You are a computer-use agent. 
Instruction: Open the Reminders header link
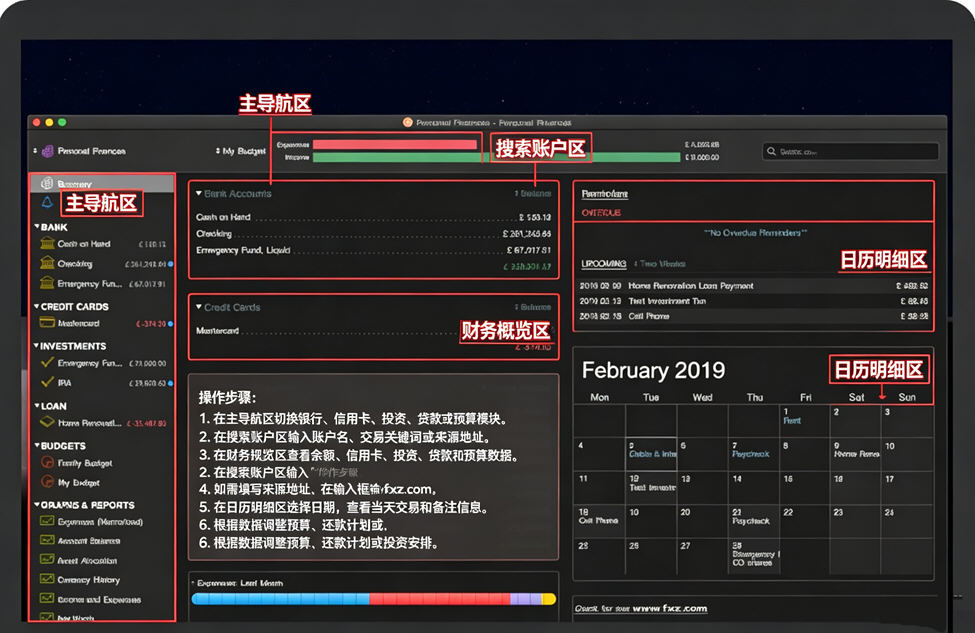pos(604,194)
